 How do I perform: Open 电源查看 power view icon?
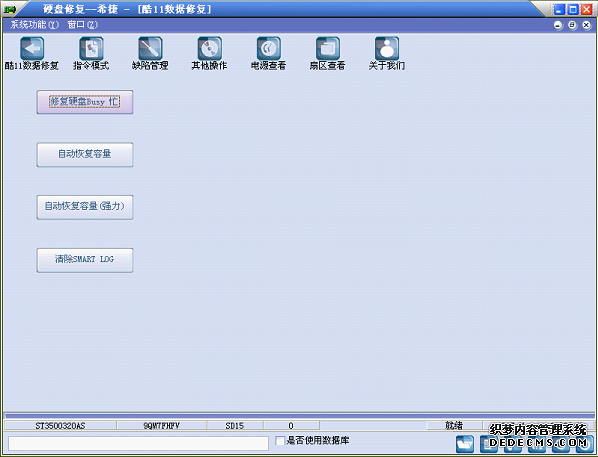tap(268, 48)
